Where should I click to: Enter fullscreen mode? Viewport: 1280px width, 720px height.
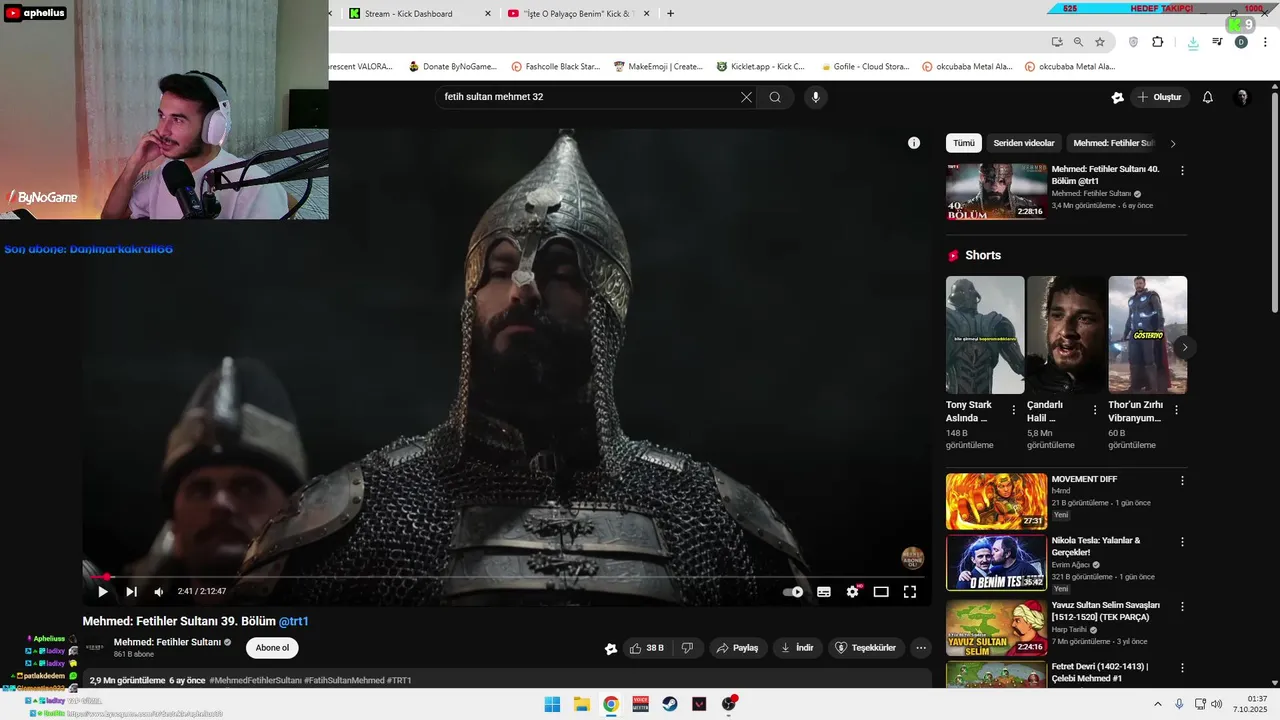[910, 592]
